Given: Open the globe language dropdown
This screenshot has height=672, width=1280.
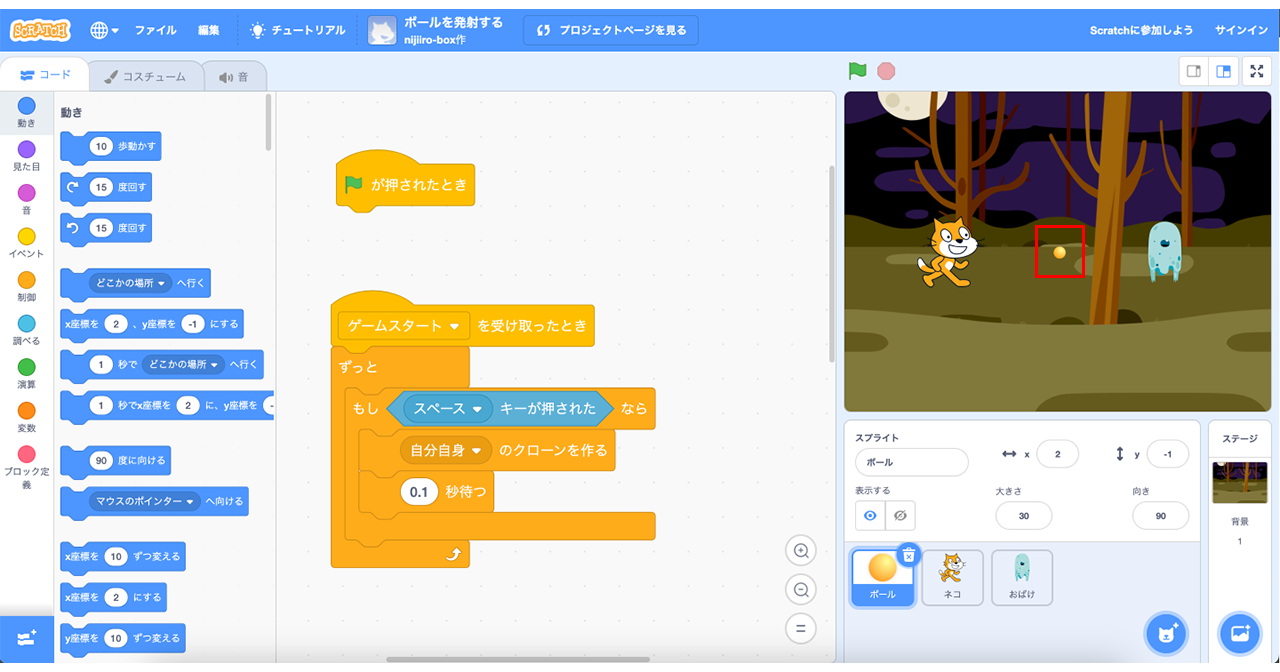Looking at the screenshot, I should 104,30.
